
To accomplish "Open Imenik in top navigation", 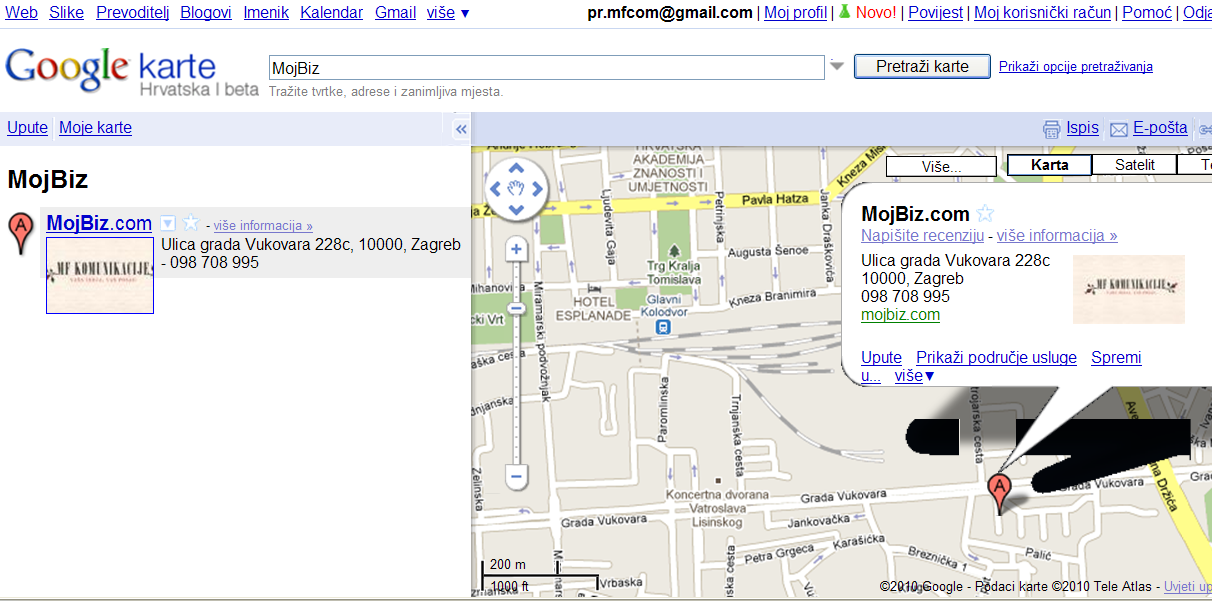I will [266, 12].
